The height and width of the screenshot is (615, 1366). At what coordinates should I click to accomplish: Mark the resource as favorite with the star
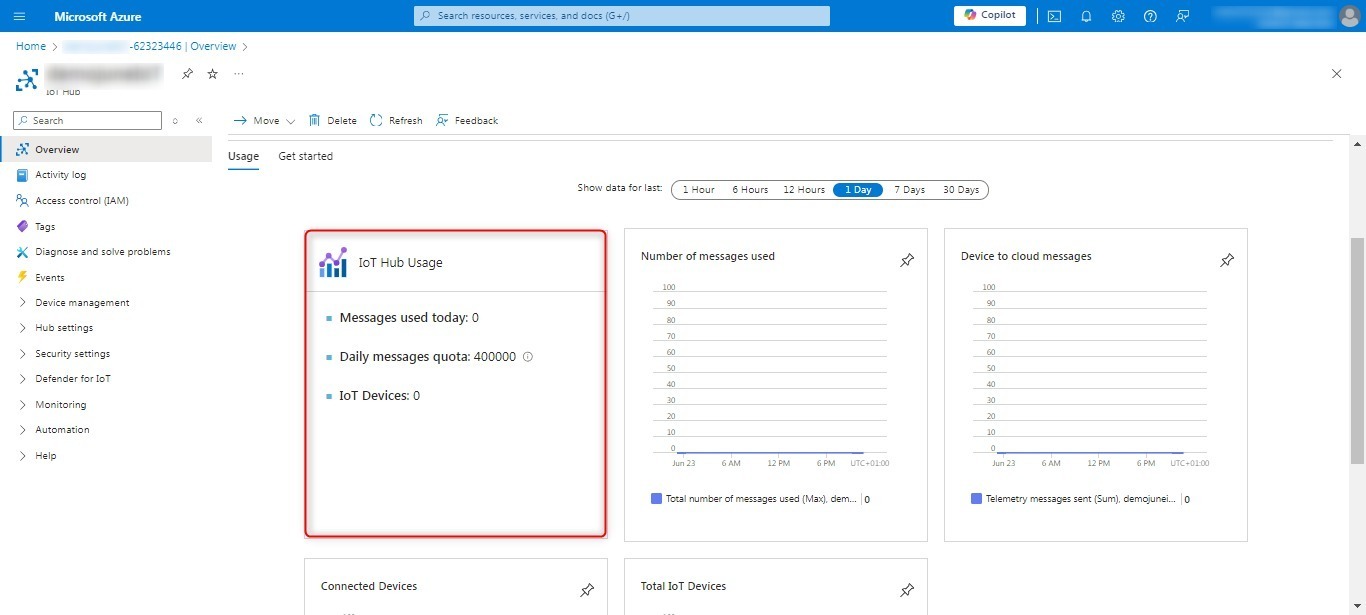click(212, 74)
